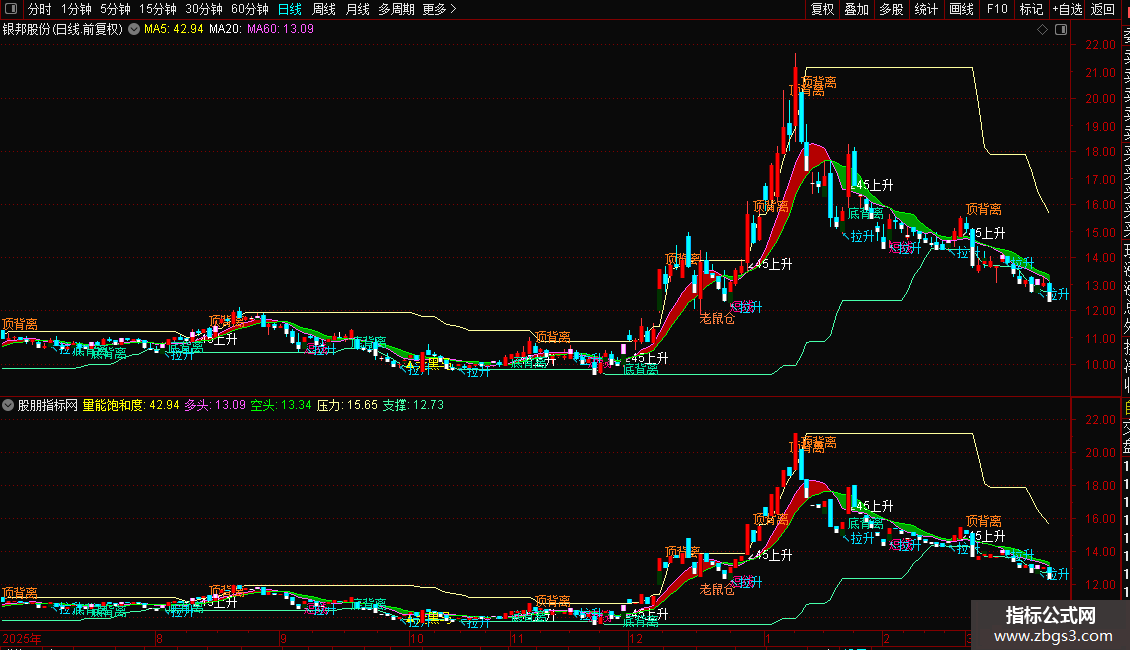
Task: Click the 股朋指标网 indicator name
Action: (48, 405)
